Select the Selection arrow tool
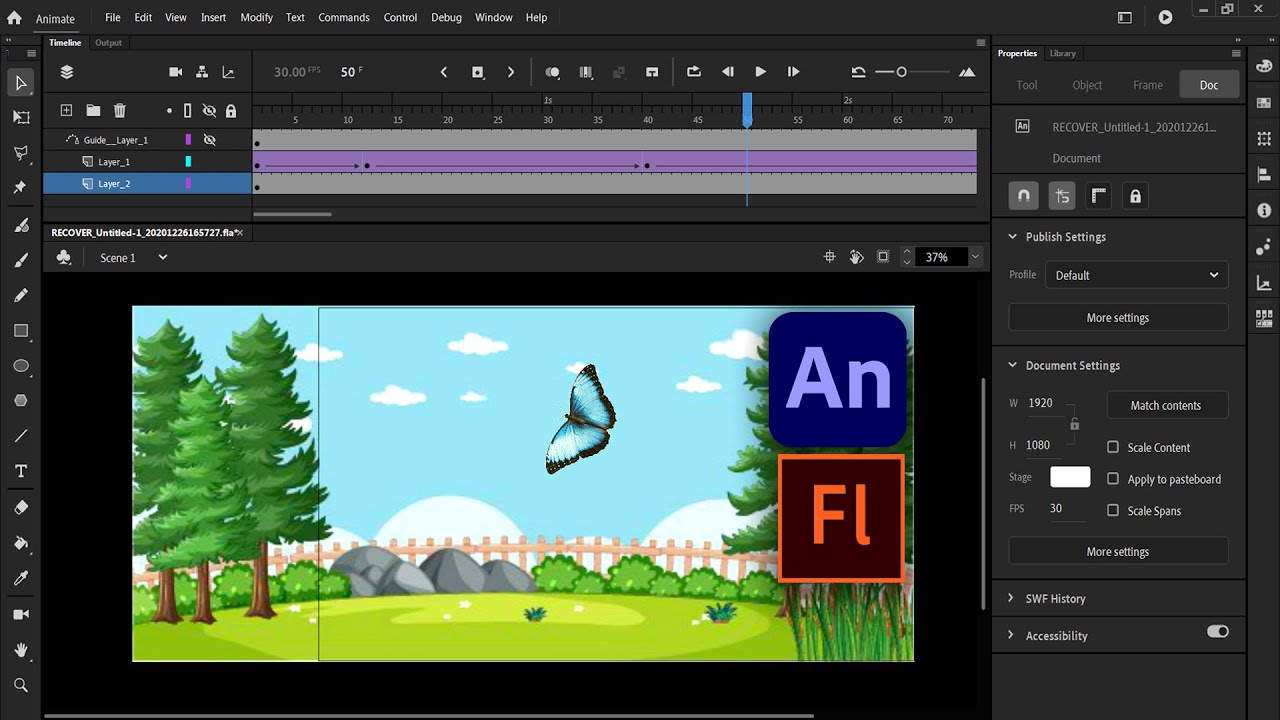This screenshot has width=1280, height=720. click(21, 83)
